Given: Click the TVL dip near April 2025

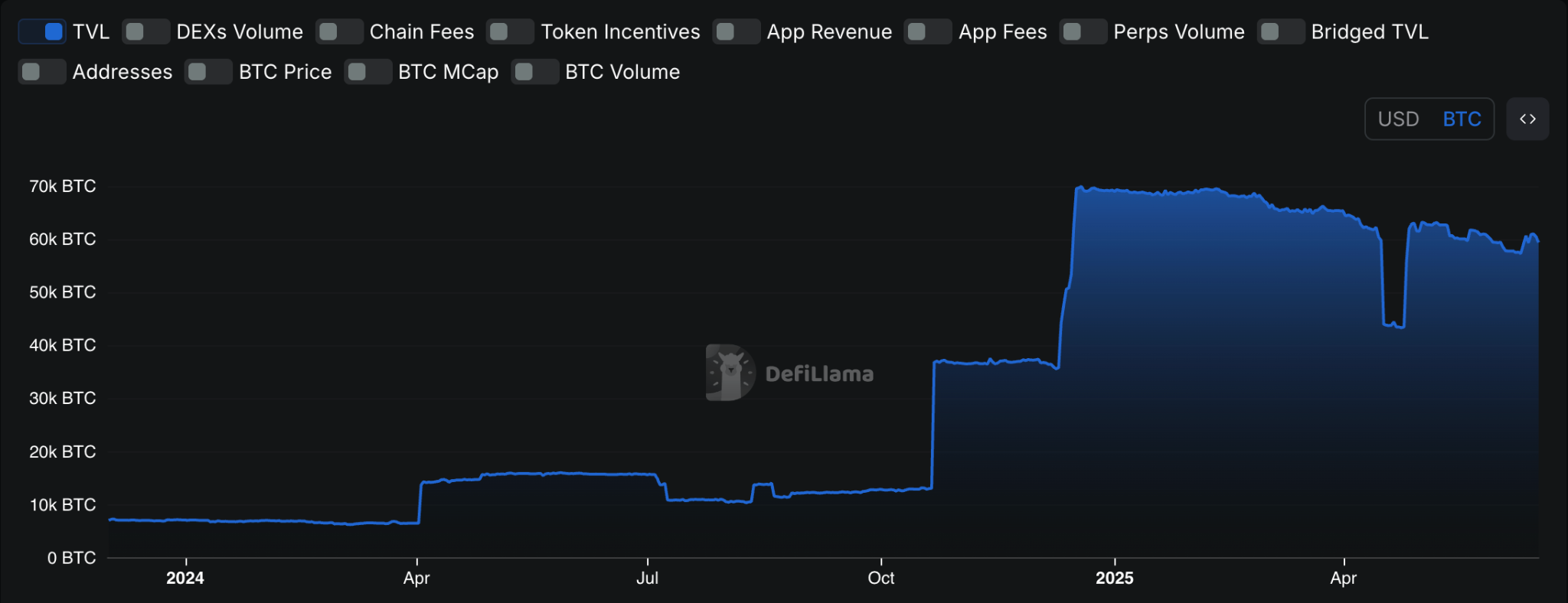Looking at the screenshot, I should [x=1393, y=324].
